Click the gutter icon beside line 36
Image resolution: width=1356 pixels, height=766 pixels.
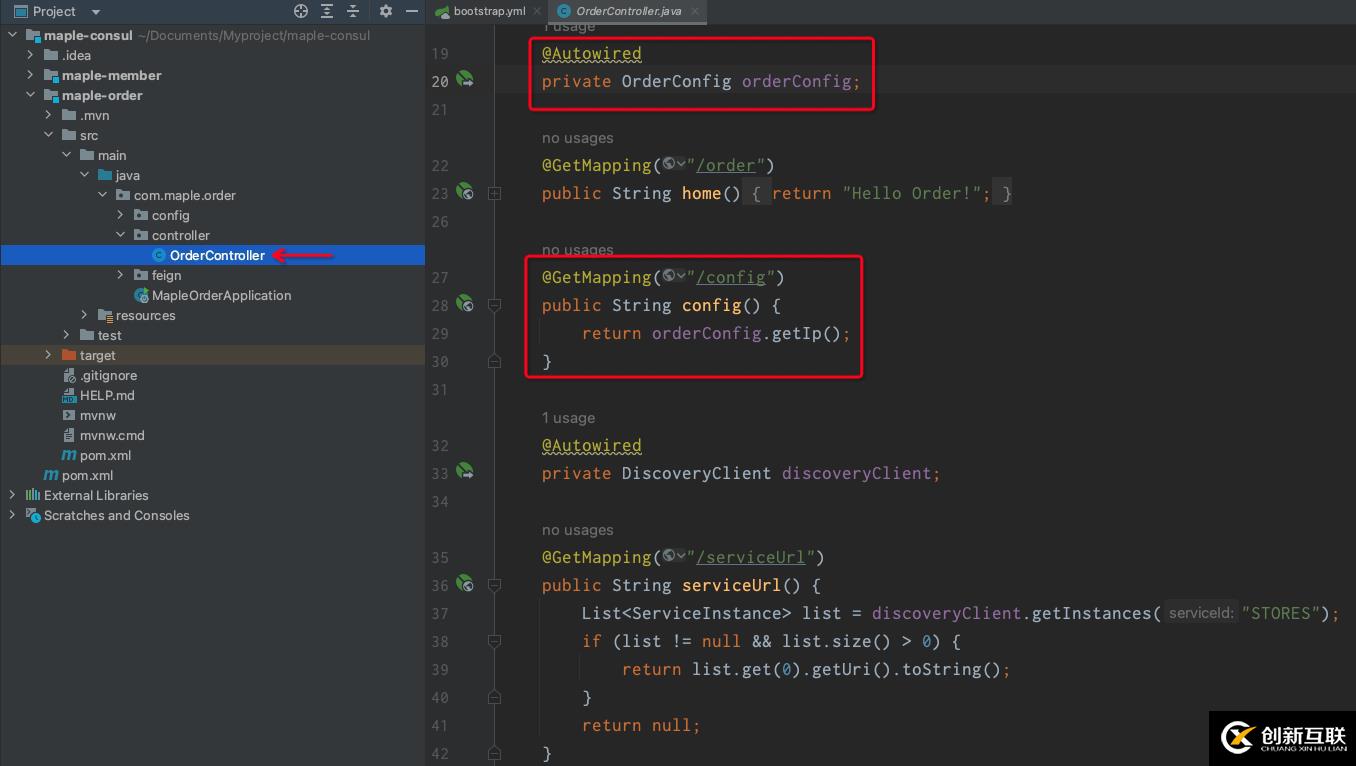[x=465, y=583]
